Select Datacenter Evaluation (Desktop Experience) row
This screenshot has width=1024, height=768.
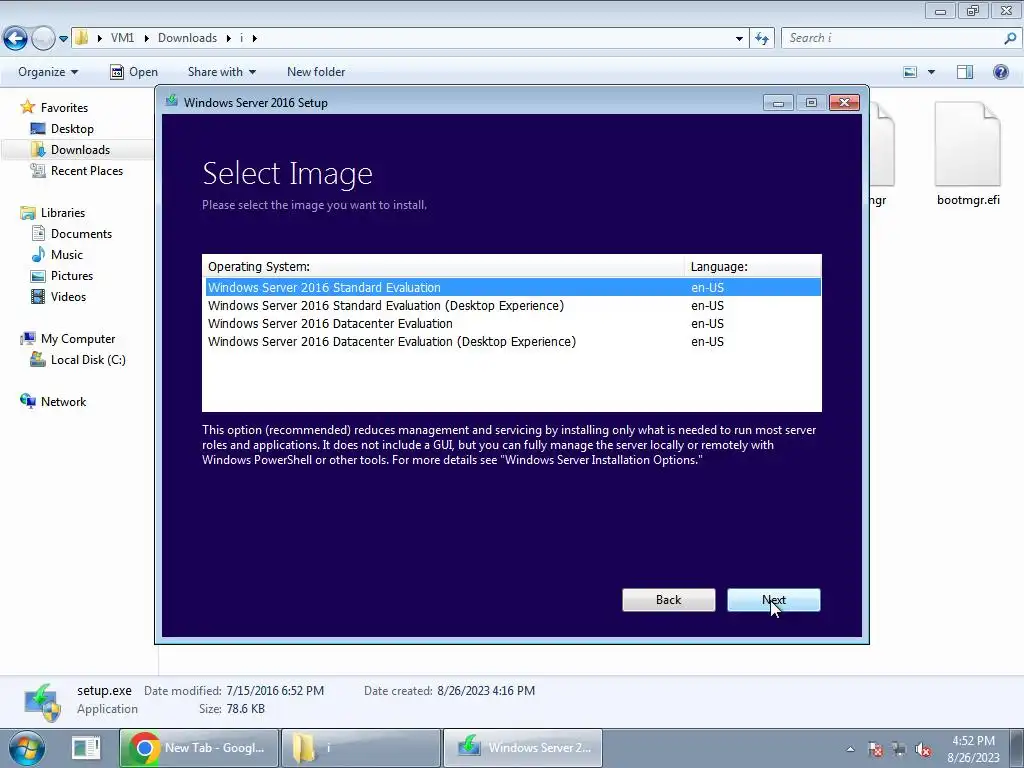click(x=513, y=342)
